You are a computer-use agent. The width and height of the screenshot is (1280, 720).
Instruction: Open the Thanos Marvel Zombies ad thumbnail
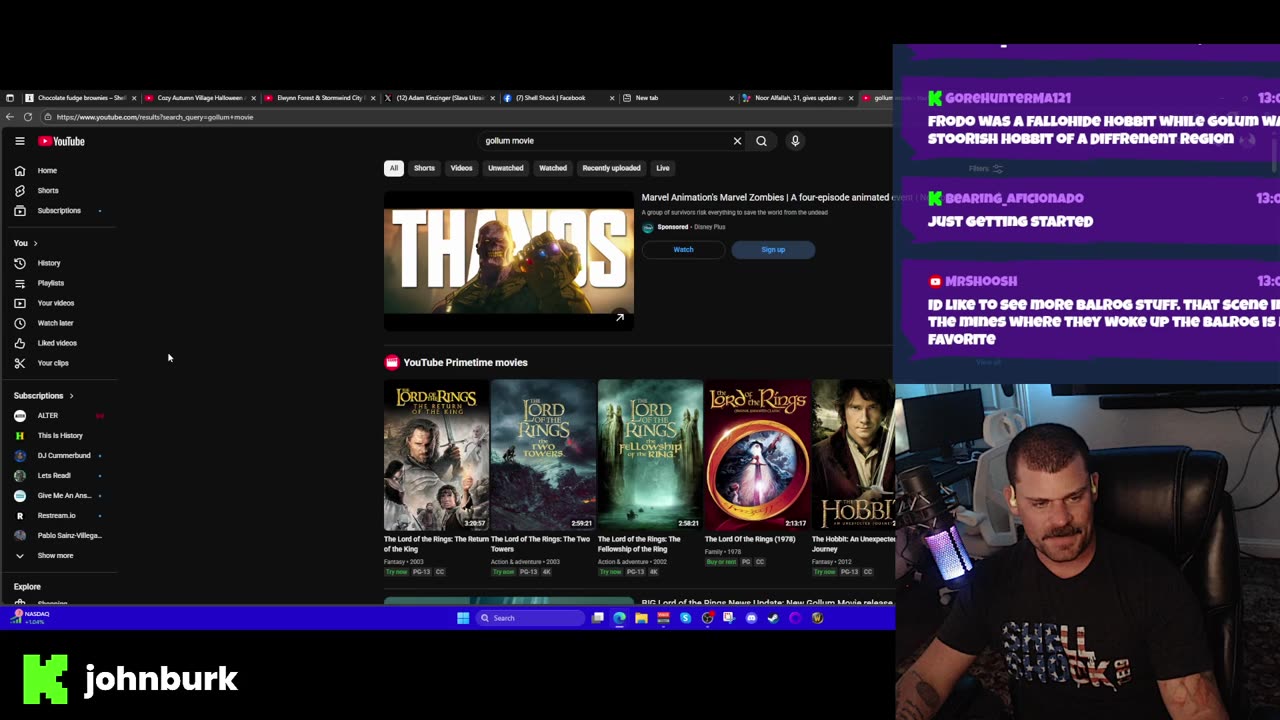click(509, 261)
